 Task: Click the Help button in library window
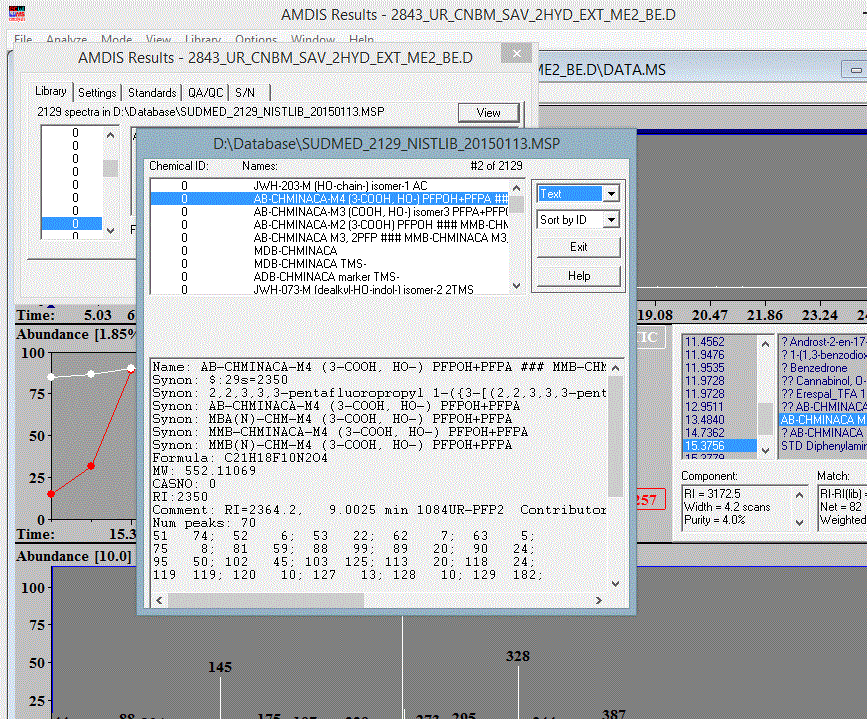coord(578,276)
